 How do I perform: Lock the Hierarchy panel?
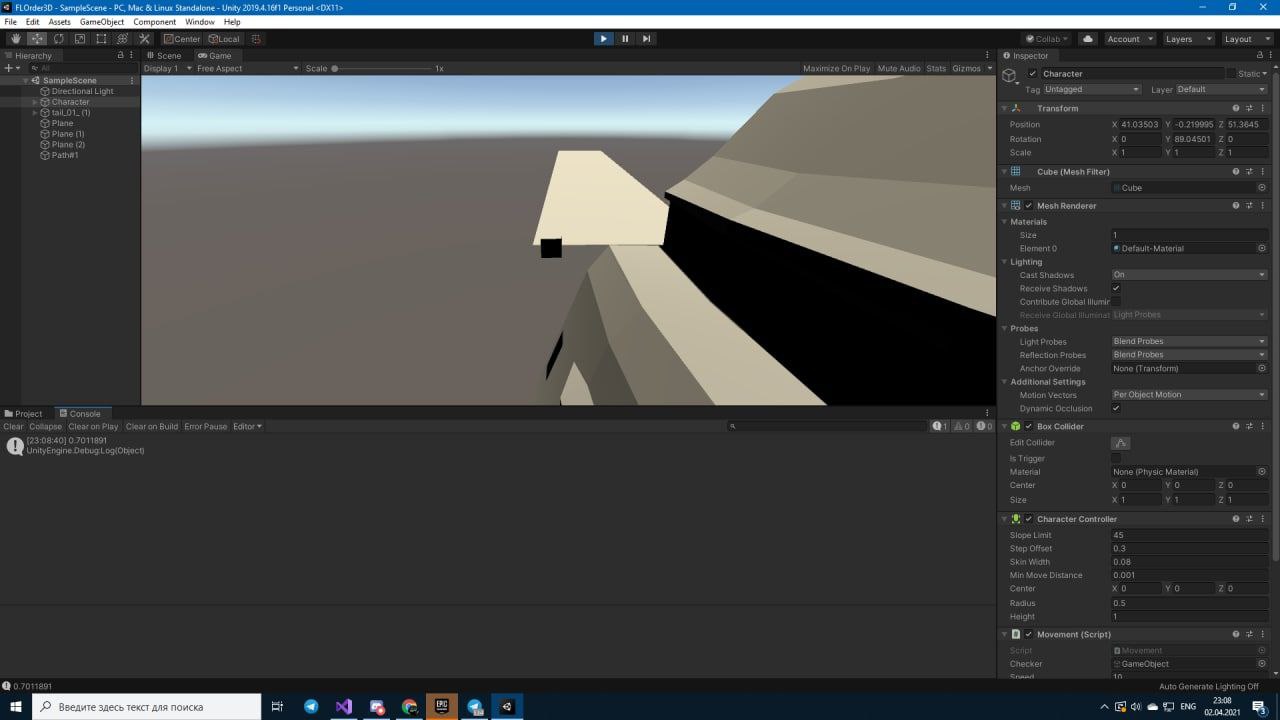122,55
